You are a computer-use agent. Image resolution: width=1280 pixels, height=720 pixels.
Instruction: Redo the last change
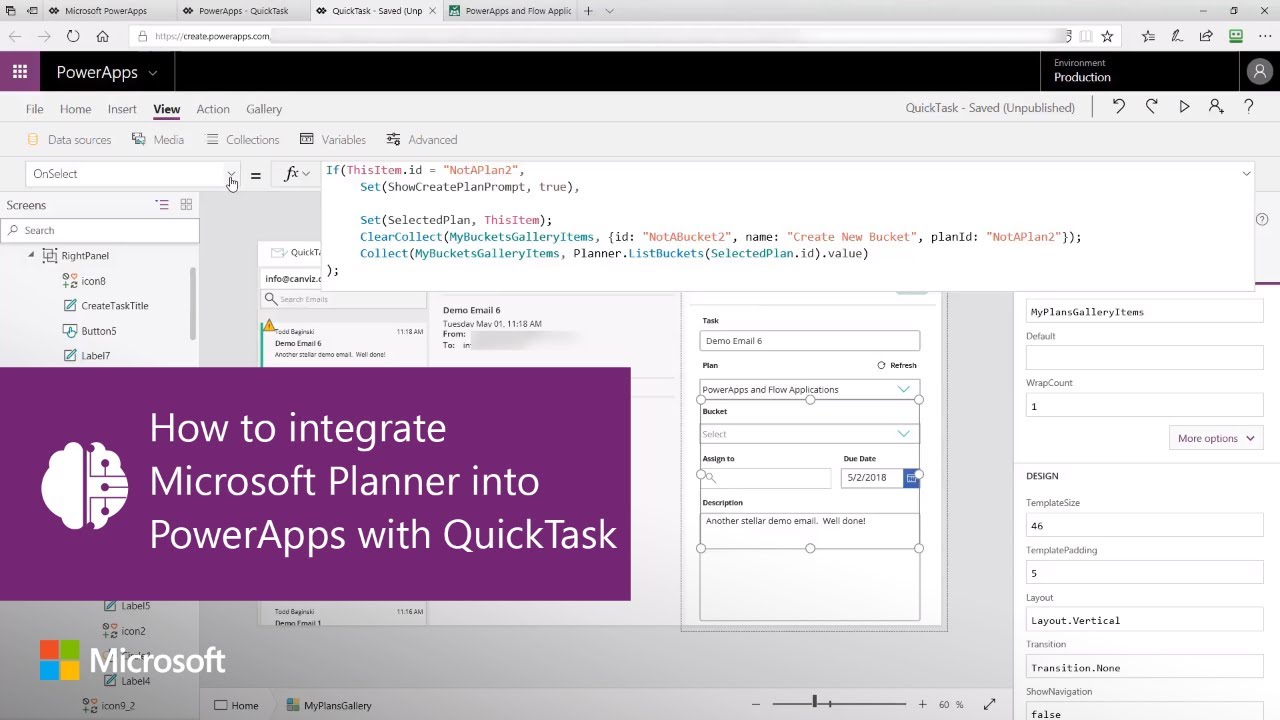1151,107
